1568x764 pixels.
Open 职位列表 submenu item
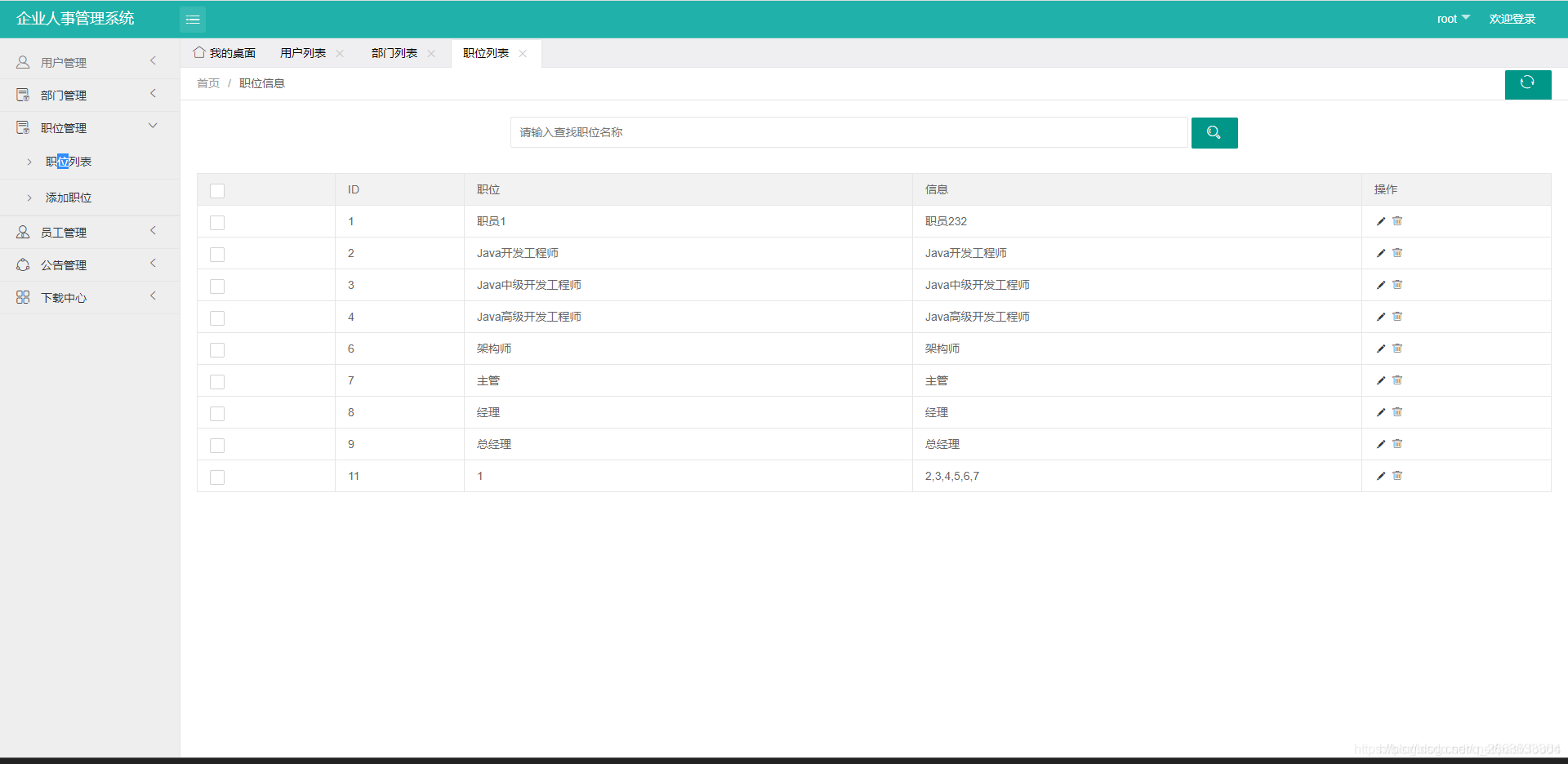(x=69, y=162)
